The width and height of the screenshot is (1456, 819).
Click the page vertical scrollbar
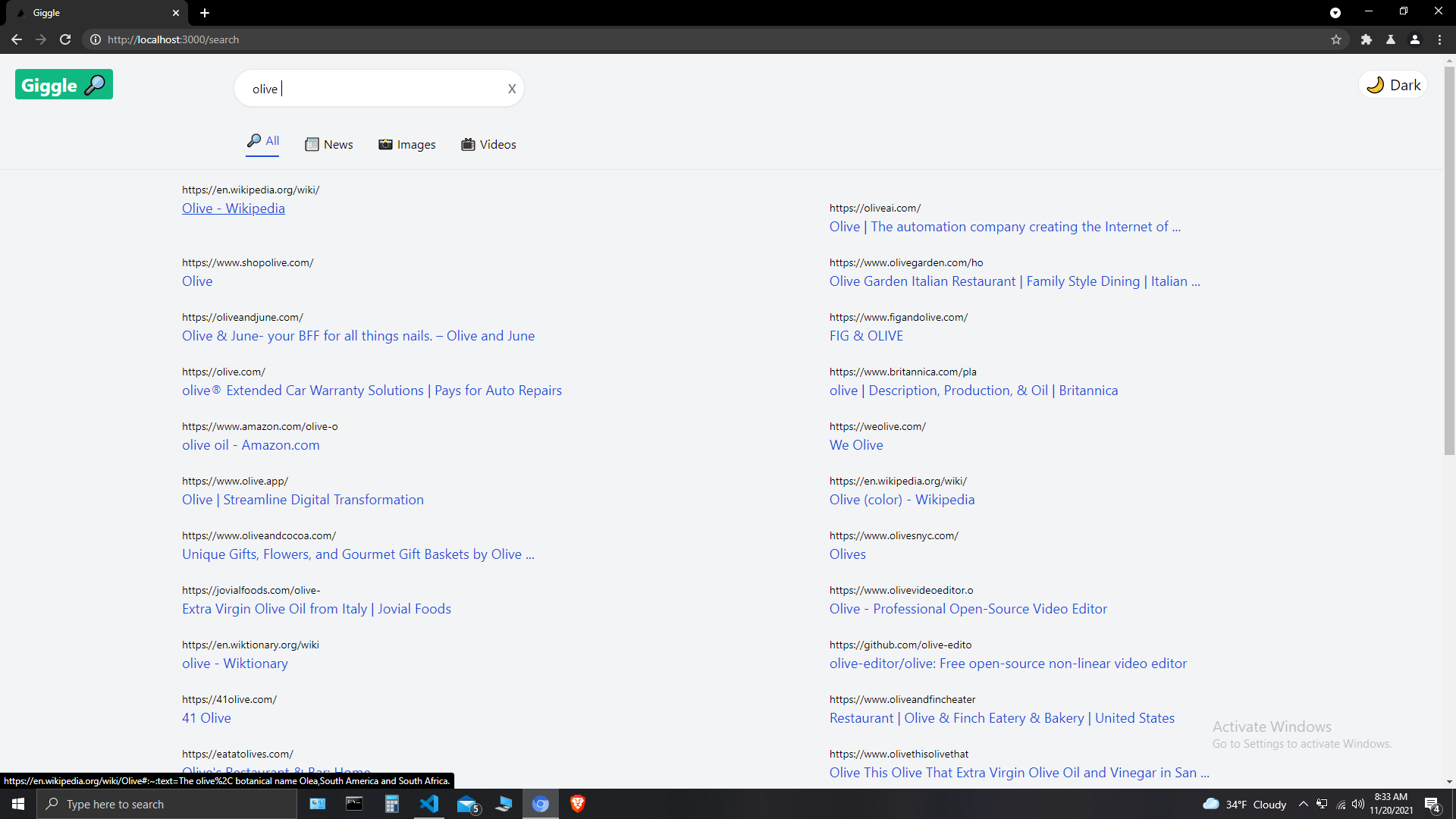tap(1449, 260)
